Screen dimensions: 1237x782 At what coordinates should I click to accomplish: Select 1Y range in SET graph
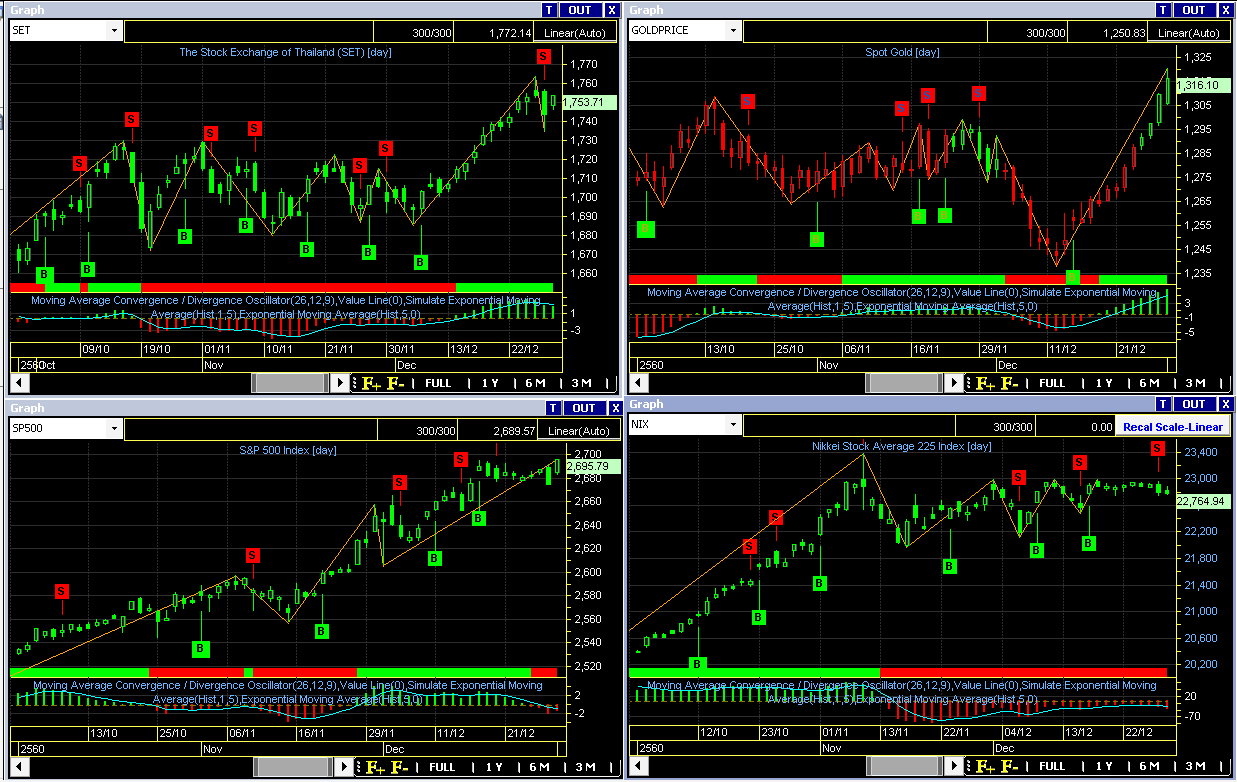point(490,383)
